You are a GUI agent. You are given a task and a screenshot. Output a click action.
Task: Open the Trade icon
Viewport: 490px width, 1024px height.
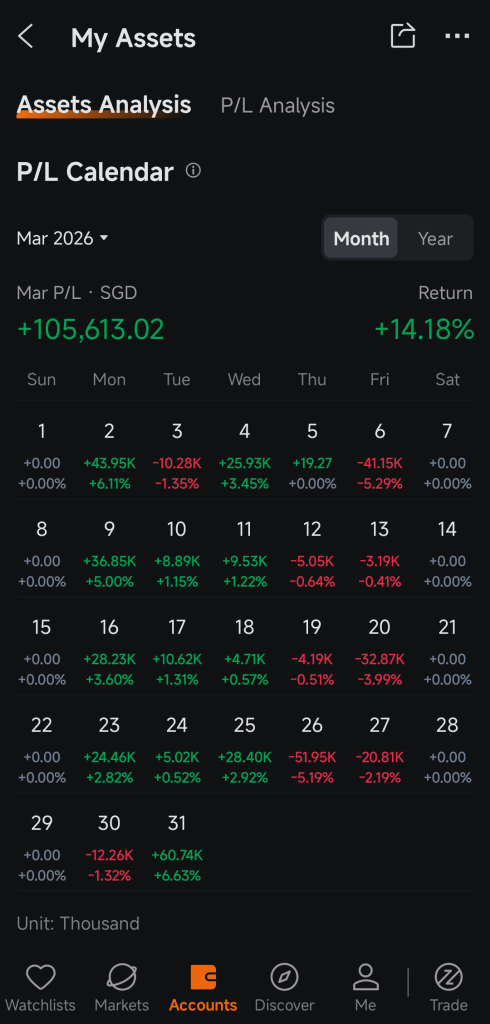point(449,978)
